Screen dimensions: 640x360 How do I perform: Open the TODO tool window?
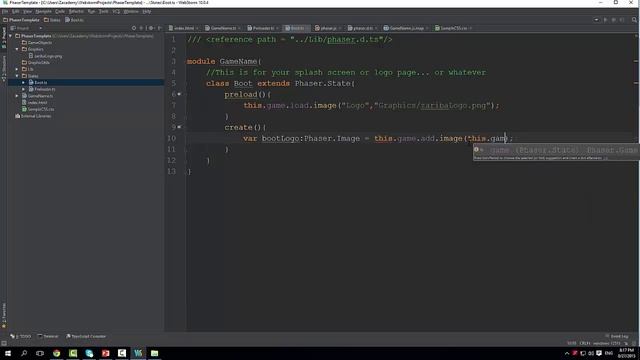click(21, 336)
